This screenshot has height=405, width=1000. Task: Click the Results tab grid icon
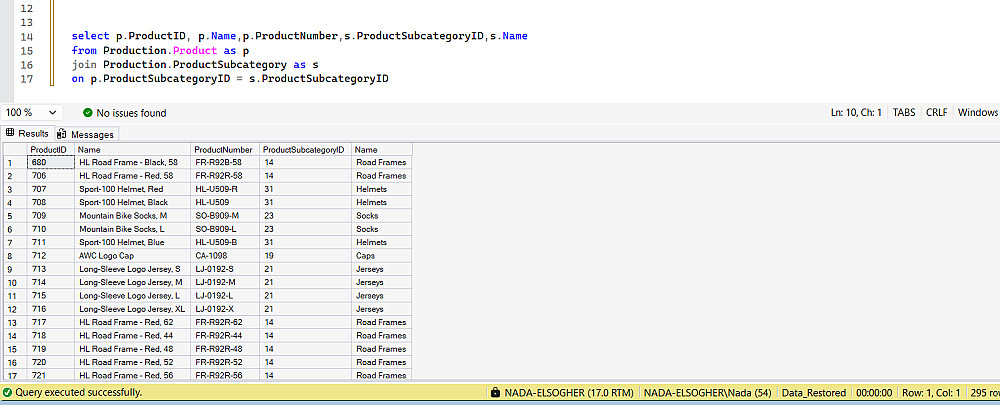[10, 133]
